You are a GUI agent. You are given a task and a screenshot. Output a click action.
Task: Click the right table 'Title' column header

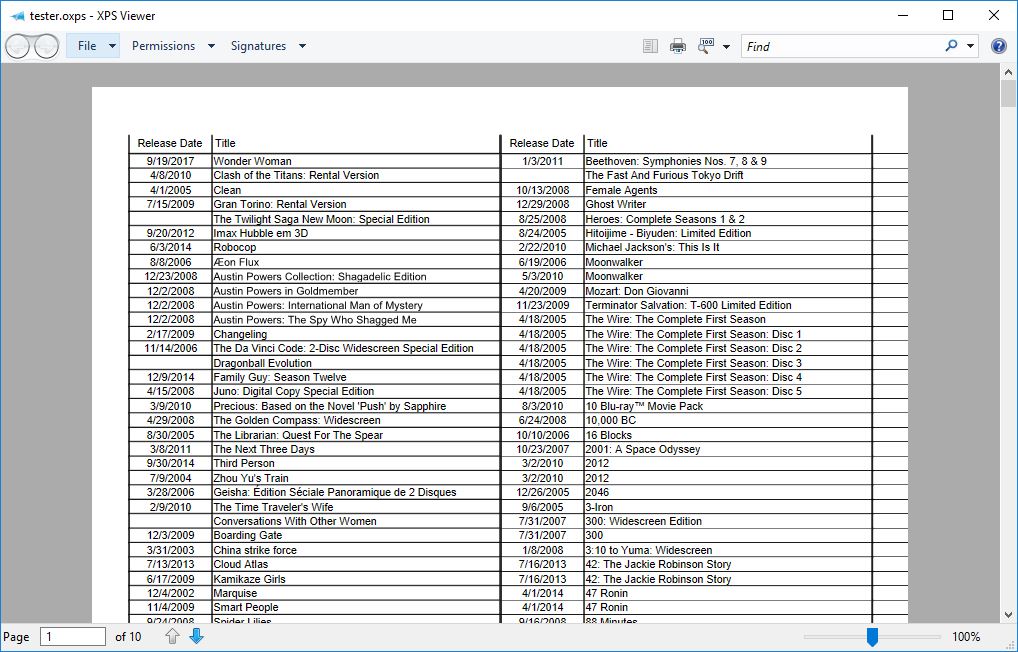(x=597, y=144)
